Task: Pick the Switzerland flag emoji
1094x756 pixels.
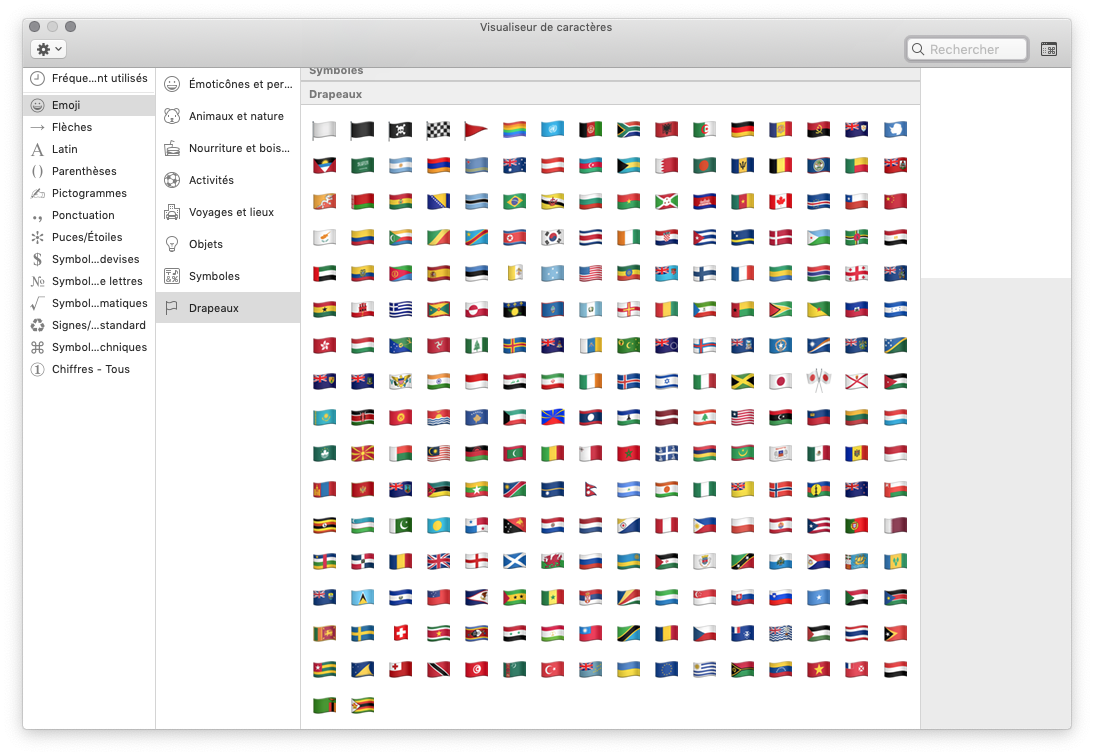Action: (x=400, y=633)
